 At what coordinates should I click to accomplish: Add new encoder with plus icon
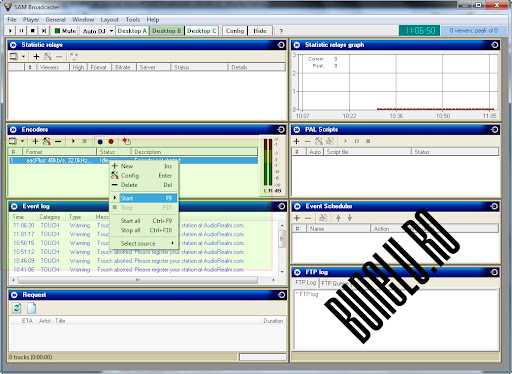tap(36, 141)
